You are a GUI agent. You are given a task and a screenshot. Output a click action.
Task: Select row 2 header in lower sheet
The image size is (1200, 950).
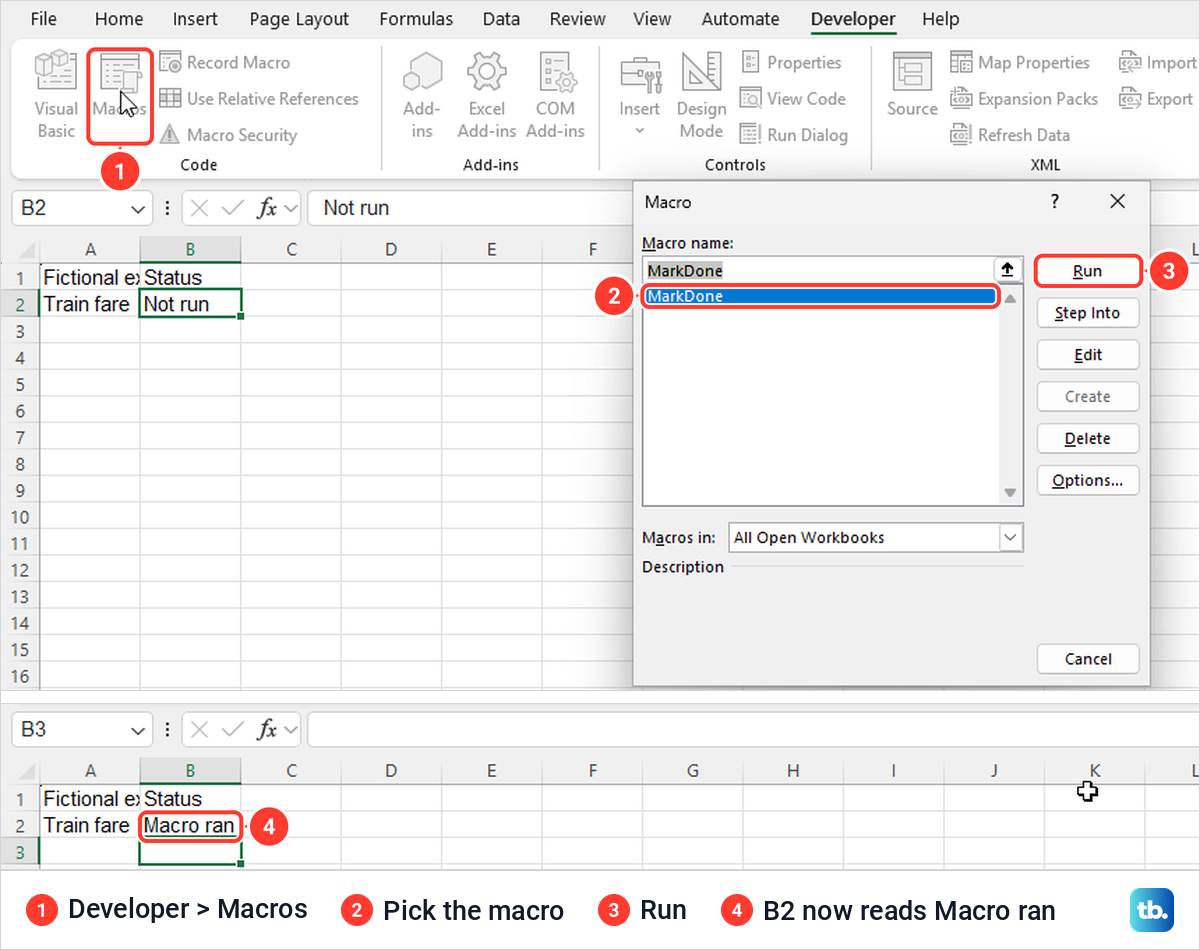point(20,825)
